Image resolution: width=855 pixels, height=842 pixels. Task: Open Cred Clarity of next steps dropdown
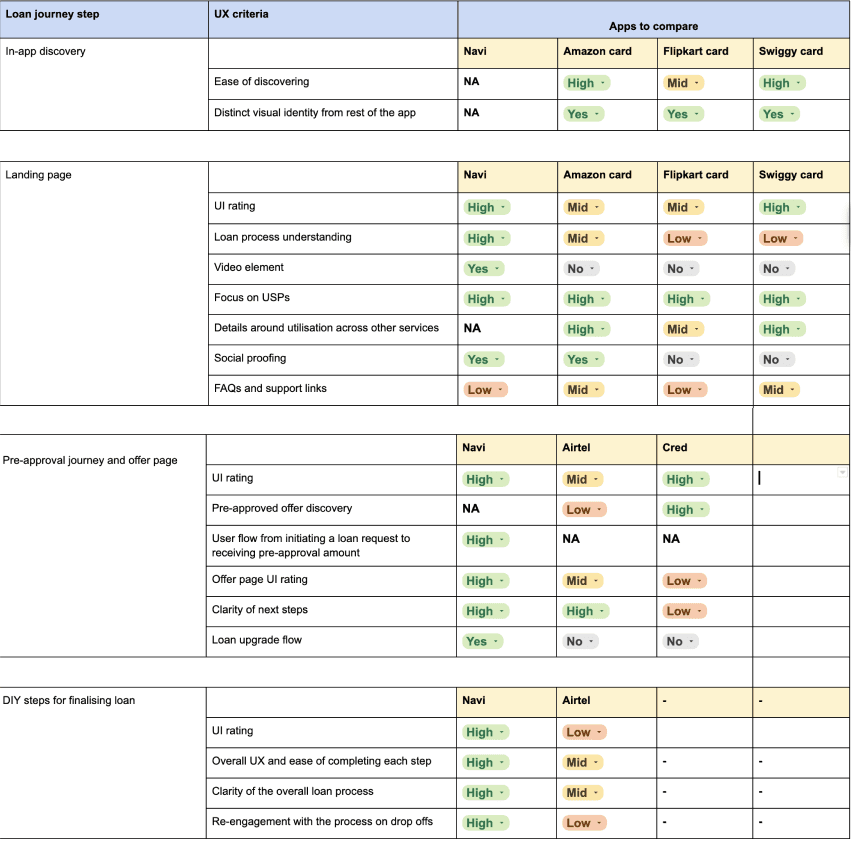click(684, 612)
